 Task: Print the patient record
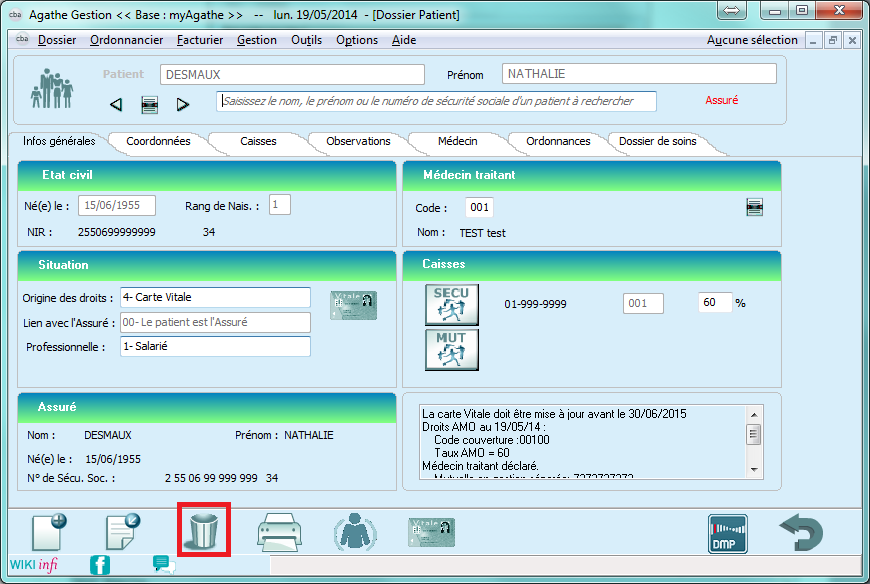pos(279,532)
